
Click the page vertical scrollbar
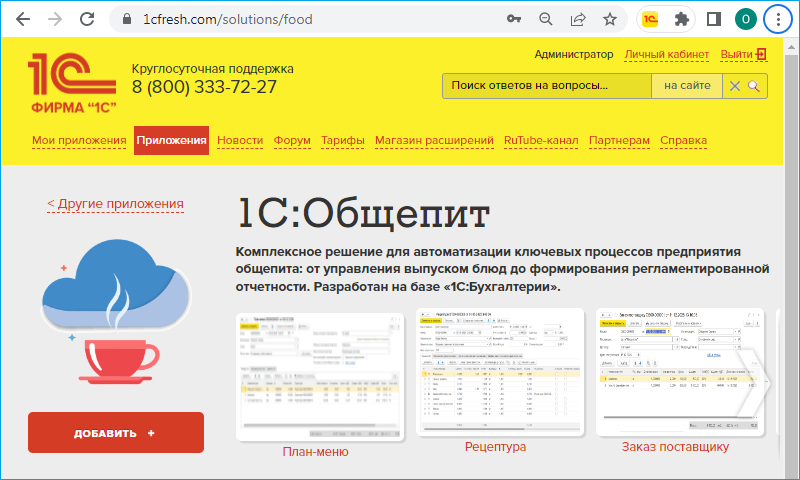point(791,265)
